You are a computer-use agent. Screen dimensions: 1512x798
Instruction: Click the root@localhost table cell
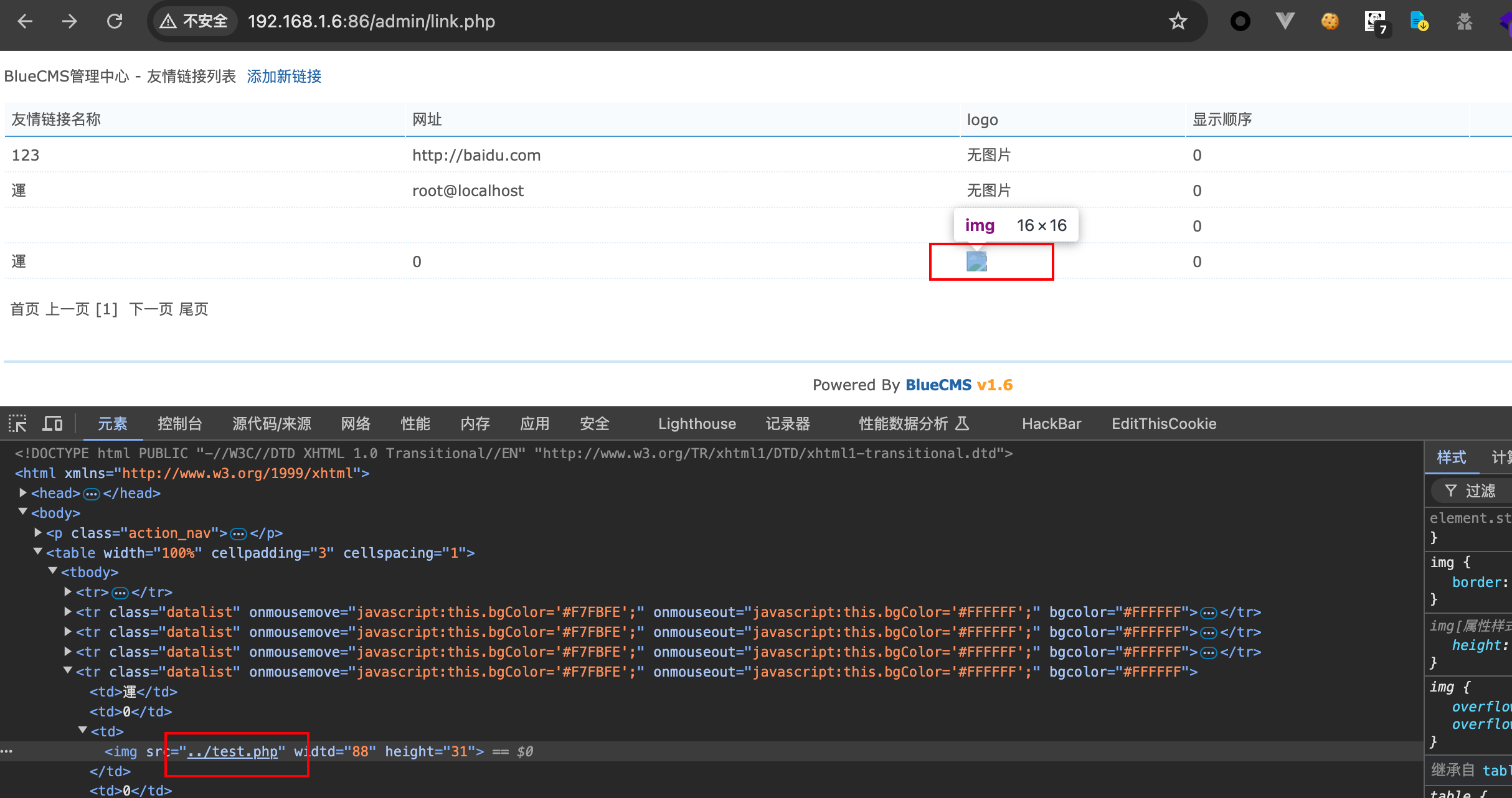click(468, 190)
